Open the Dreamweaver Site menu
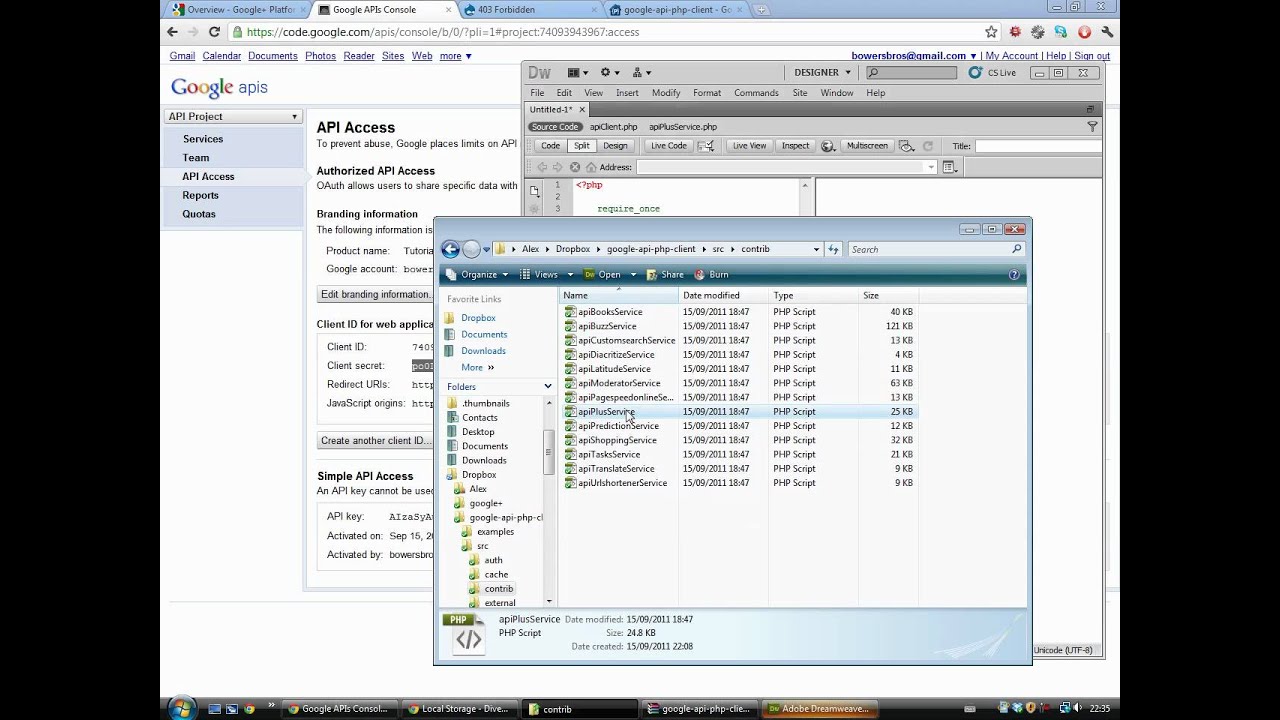Viewport: 1280px width, 720px height. [x=800, y=93]
